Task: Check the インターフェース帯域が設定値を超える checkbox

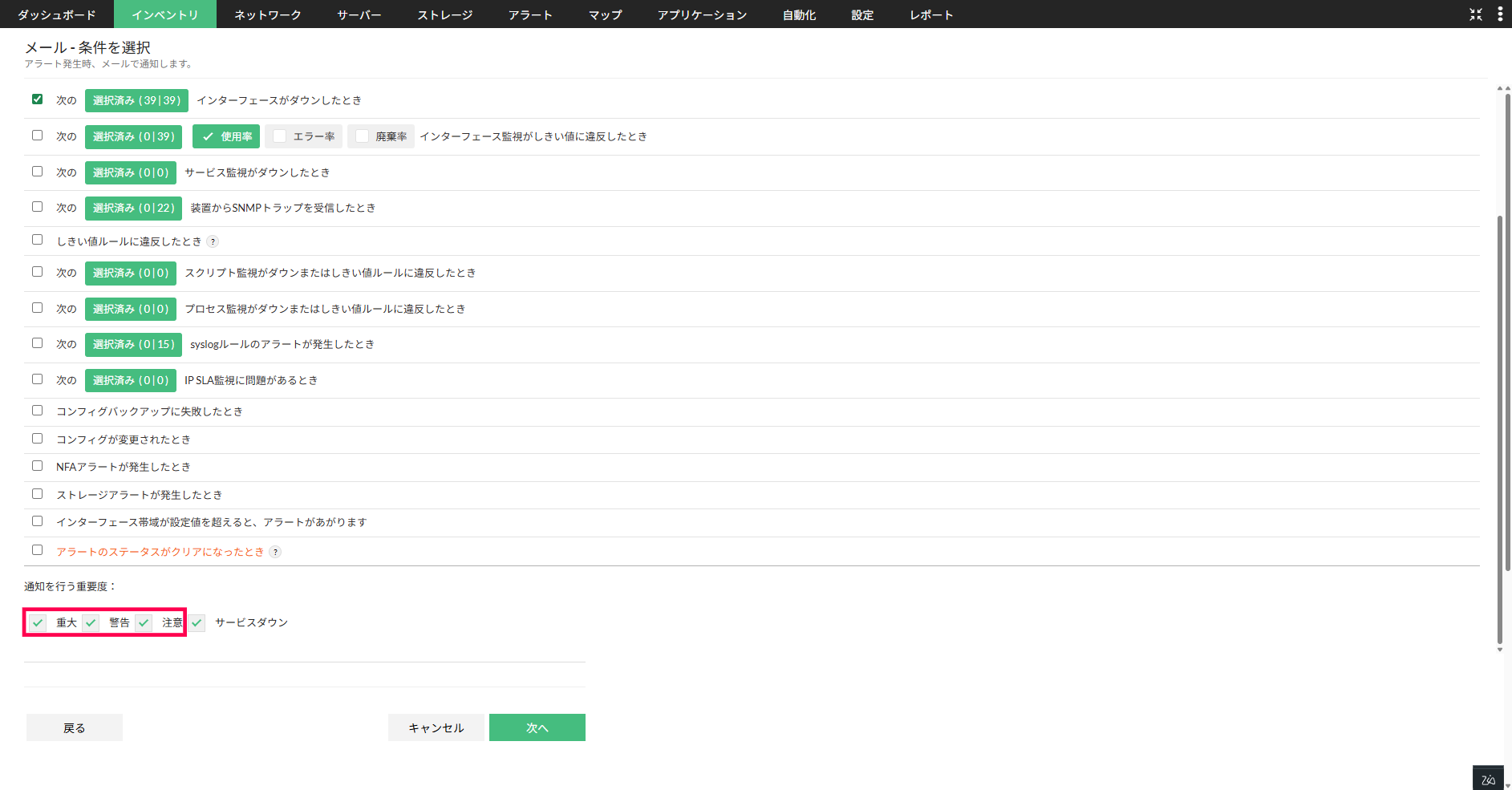Action: 37,521
